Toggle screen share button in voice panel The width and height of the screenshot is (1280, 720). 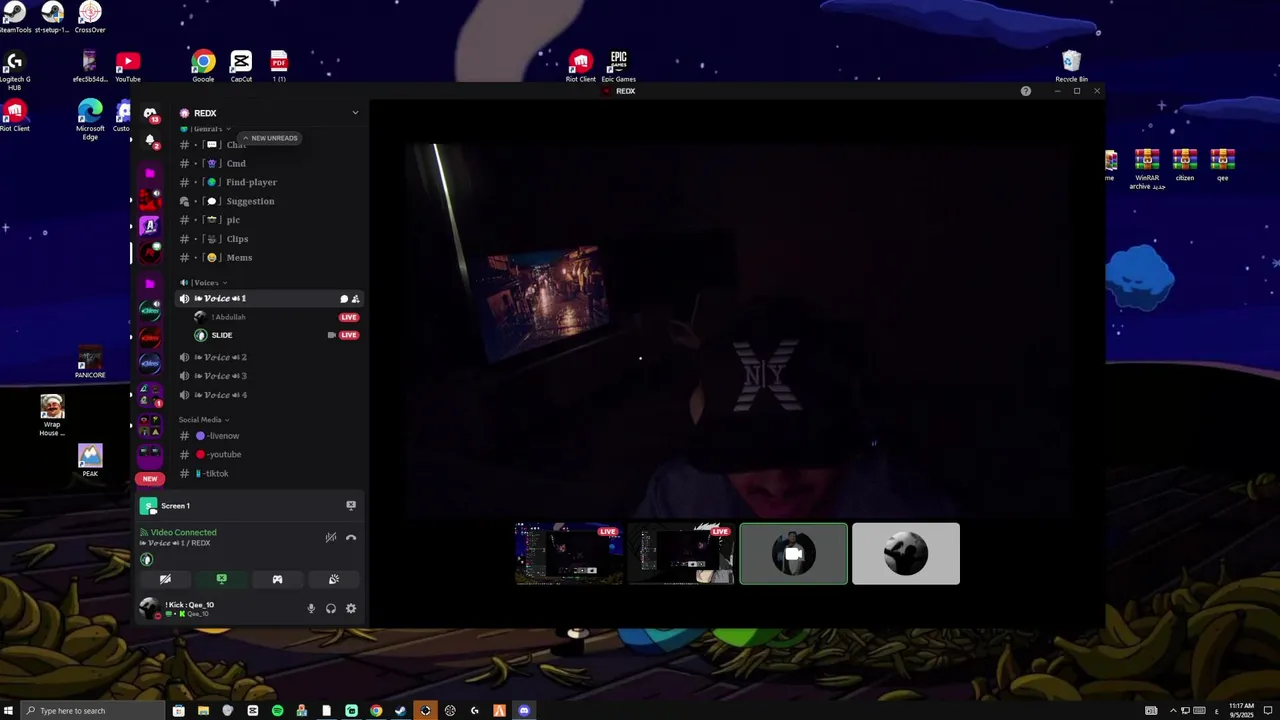coord(222,579)
